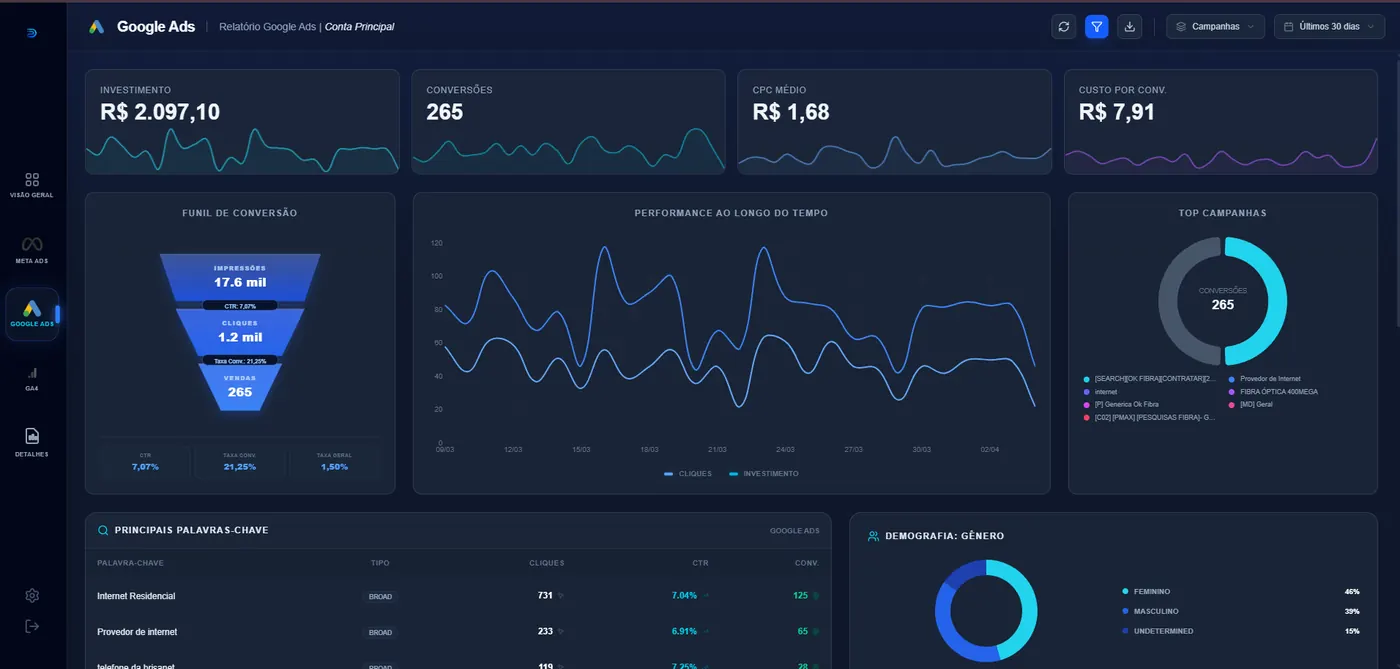The width and height of the screenshot is (1400, 669).
Task: Click the gray segment of Top Campanhas donut
Action: tap(1169, 300)
